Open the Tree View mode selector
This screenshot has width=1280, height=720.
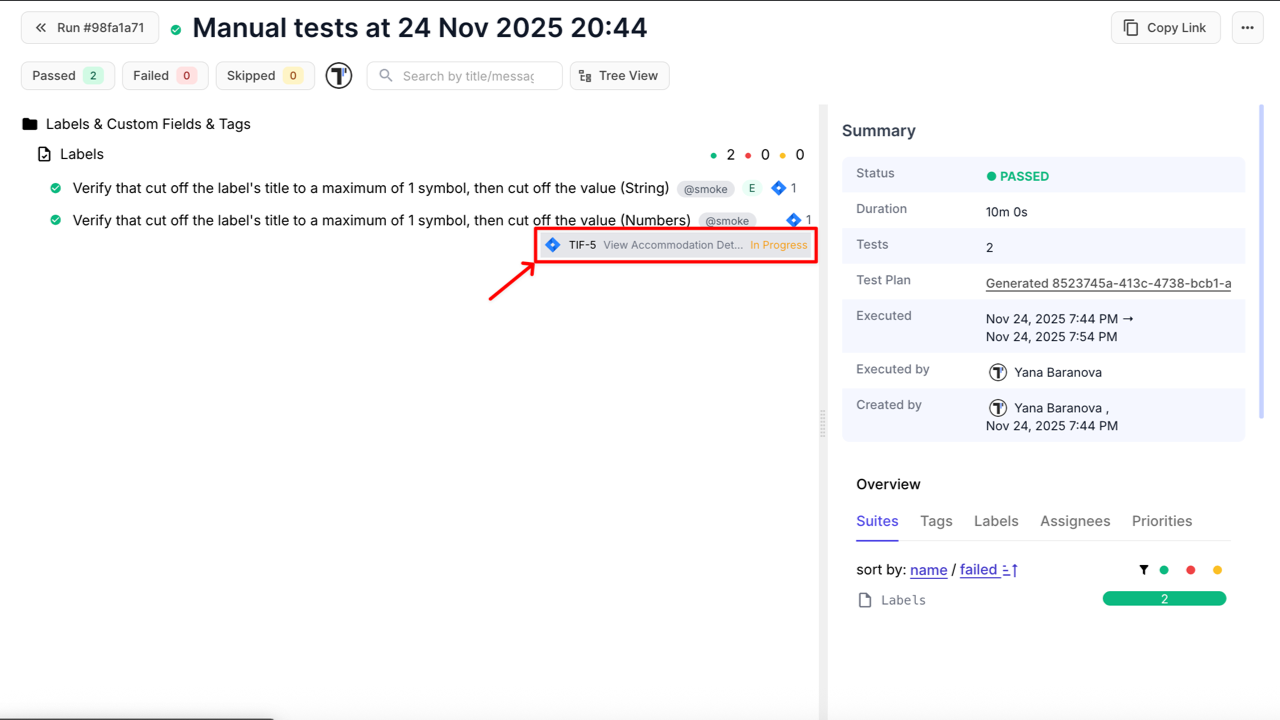[619, 76]
